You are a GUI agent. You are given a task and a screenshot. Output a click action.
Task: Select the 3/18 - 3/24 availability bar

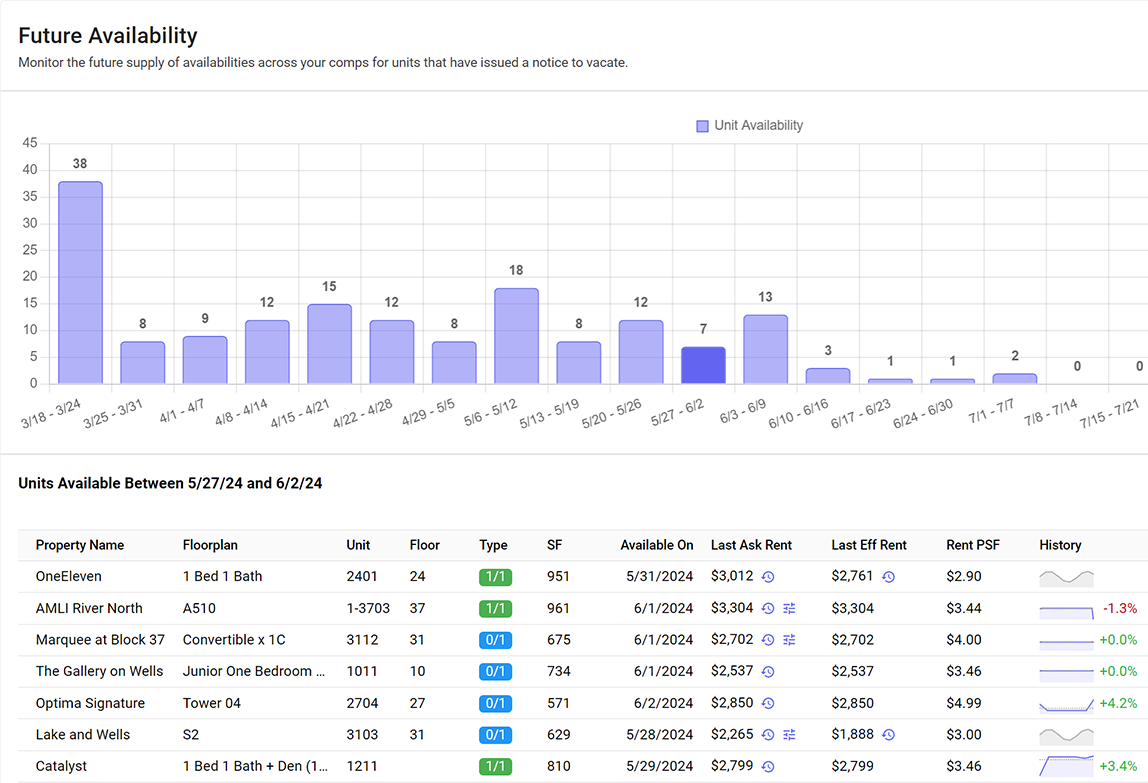click(x=79, y=280)
